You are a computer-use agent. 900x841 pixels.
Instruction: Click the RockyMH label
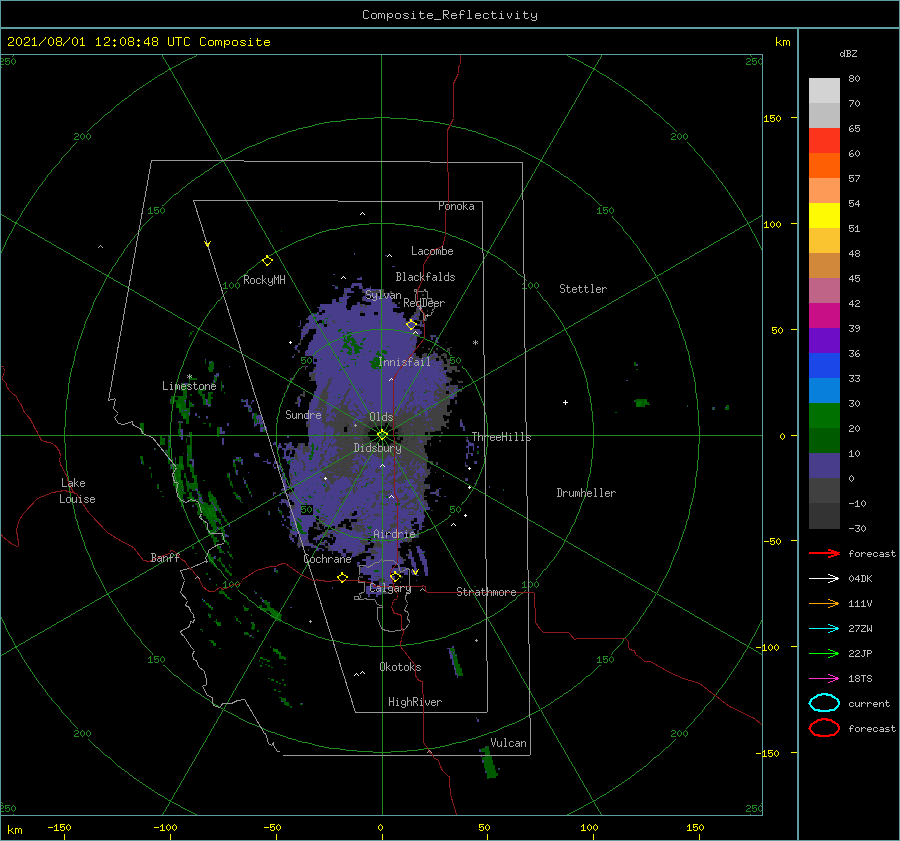[x=264, y=280]
